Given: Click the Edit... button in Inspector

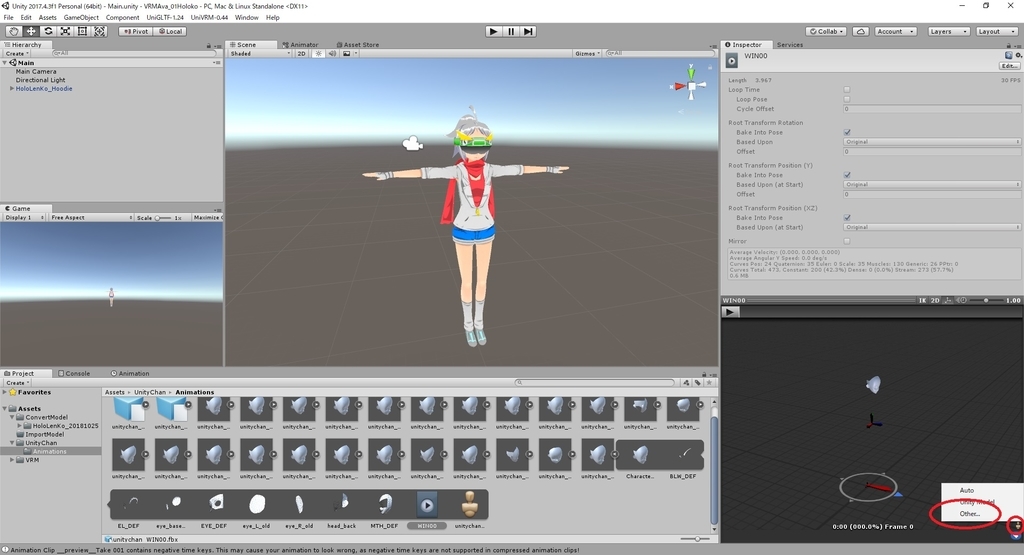Looking at the screenshot, I should [x=1008, y=66].
